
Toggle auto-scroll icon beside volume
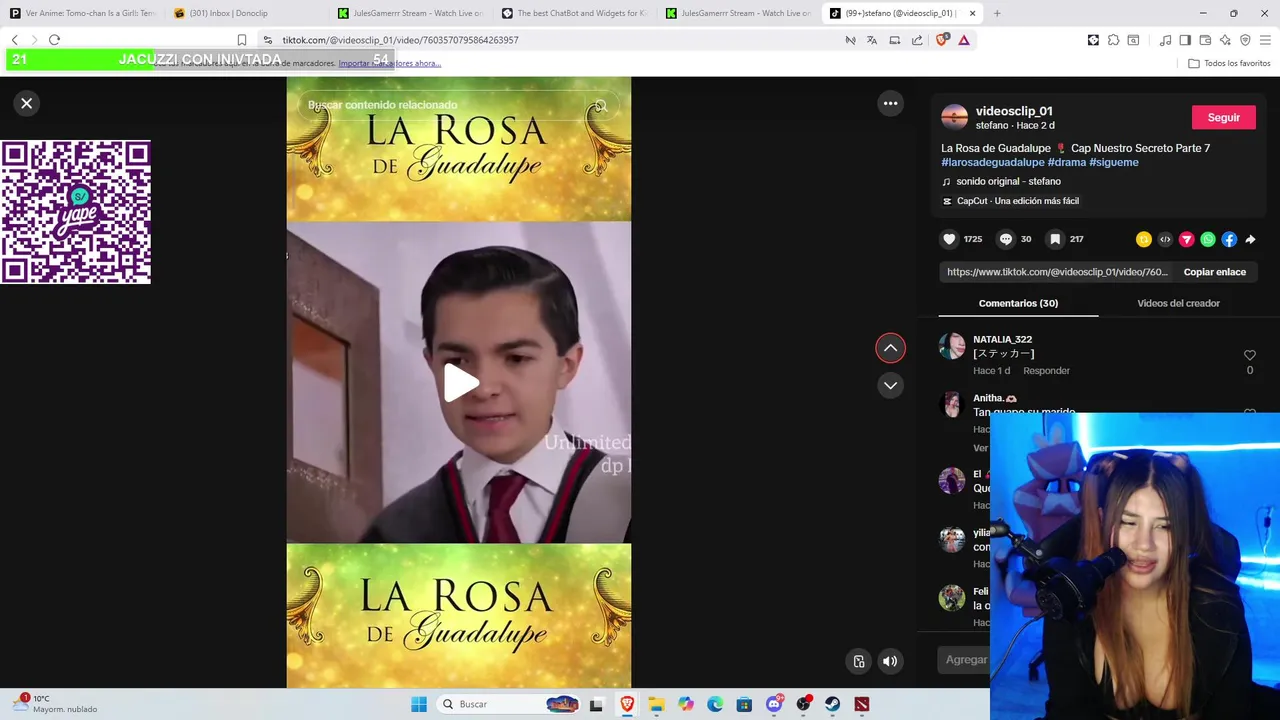(859, 661)
